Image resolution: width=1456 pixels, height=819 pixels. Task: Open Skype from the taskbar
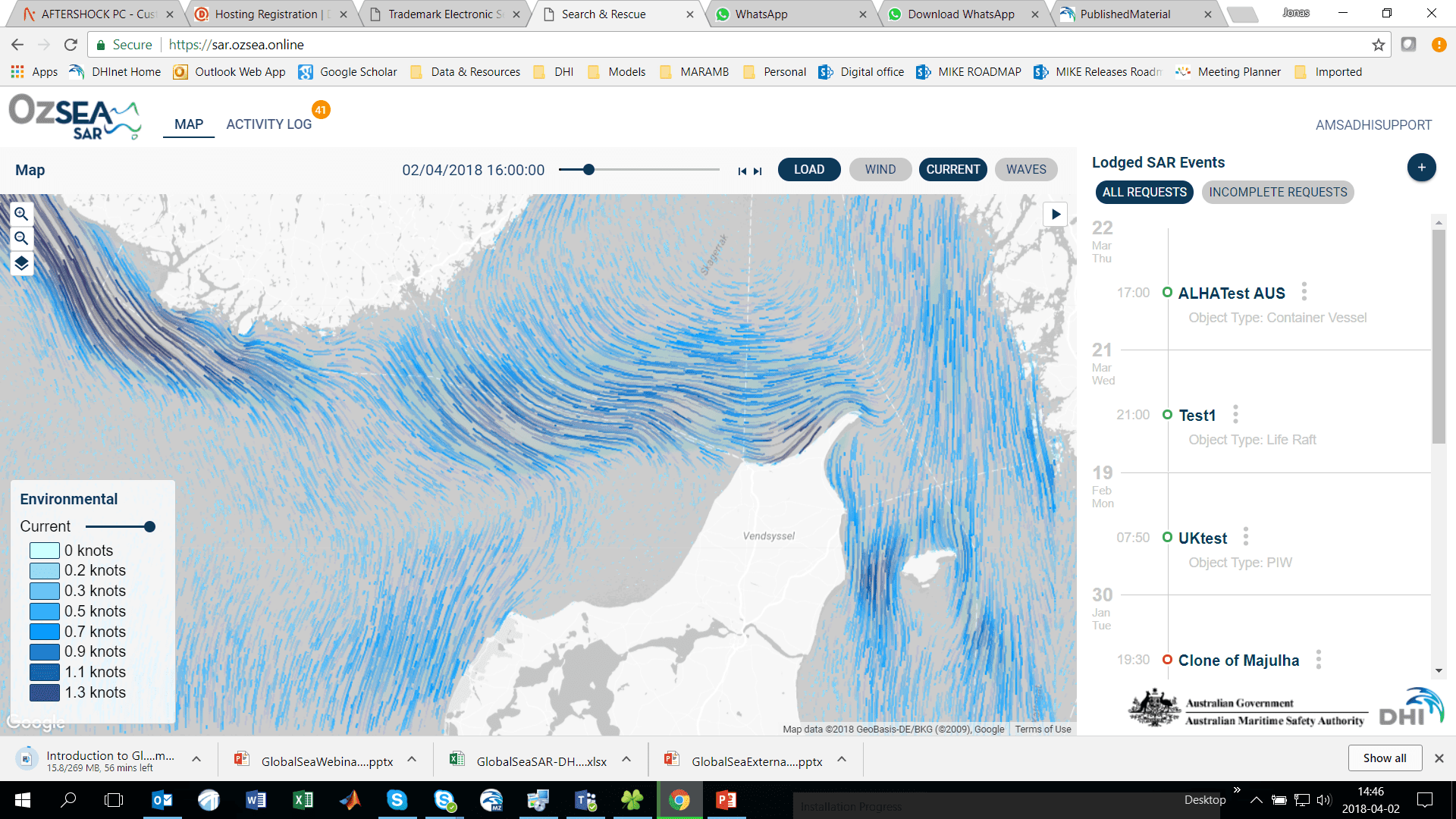click(397, 800)
